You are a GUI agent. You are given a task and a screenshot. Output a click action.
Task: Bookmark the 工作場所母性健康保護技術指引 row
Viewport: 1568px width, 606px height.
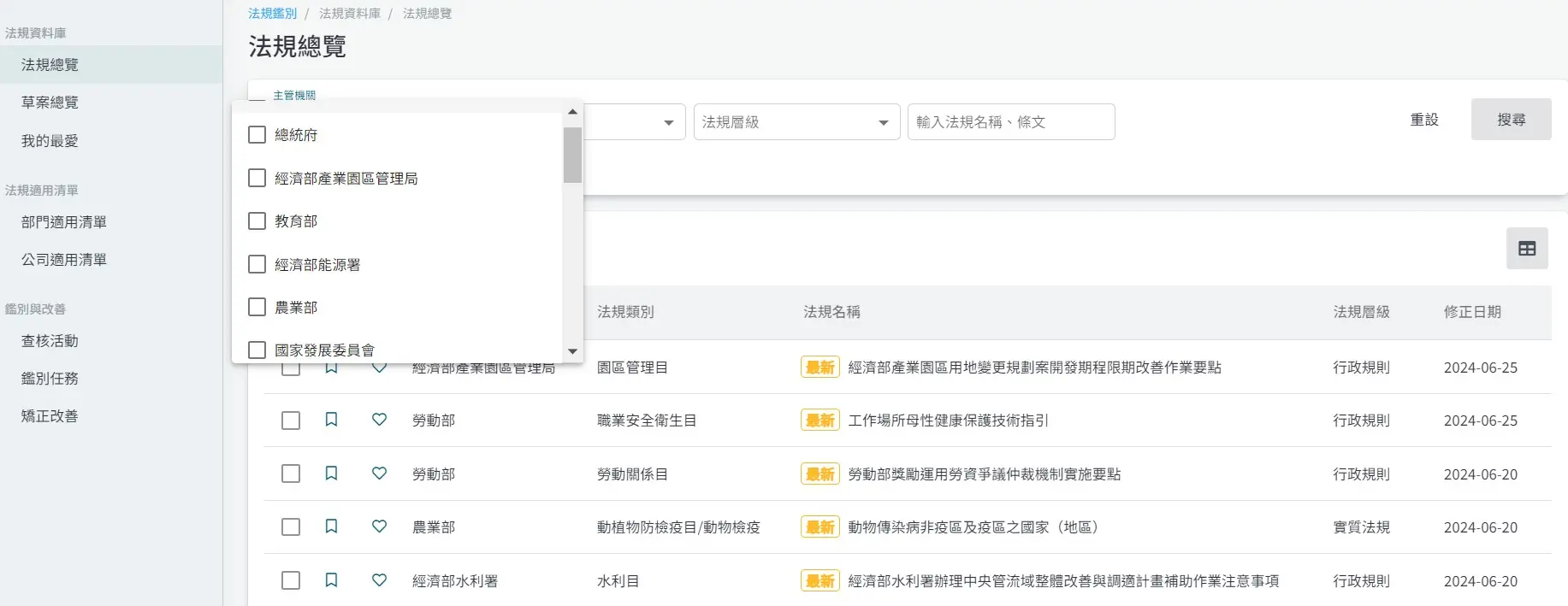(x=331, y=420)
